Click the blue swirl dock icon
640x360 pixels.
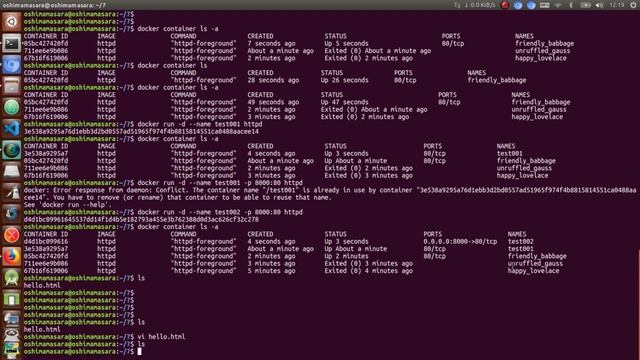[x=11, y=213]
